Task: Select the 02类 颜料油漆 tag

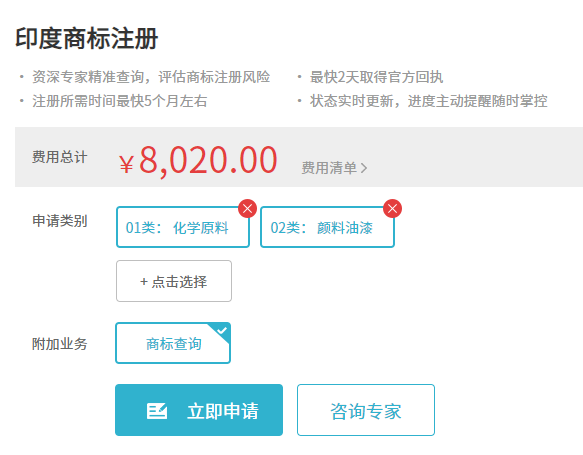Action: coord(327,227)
